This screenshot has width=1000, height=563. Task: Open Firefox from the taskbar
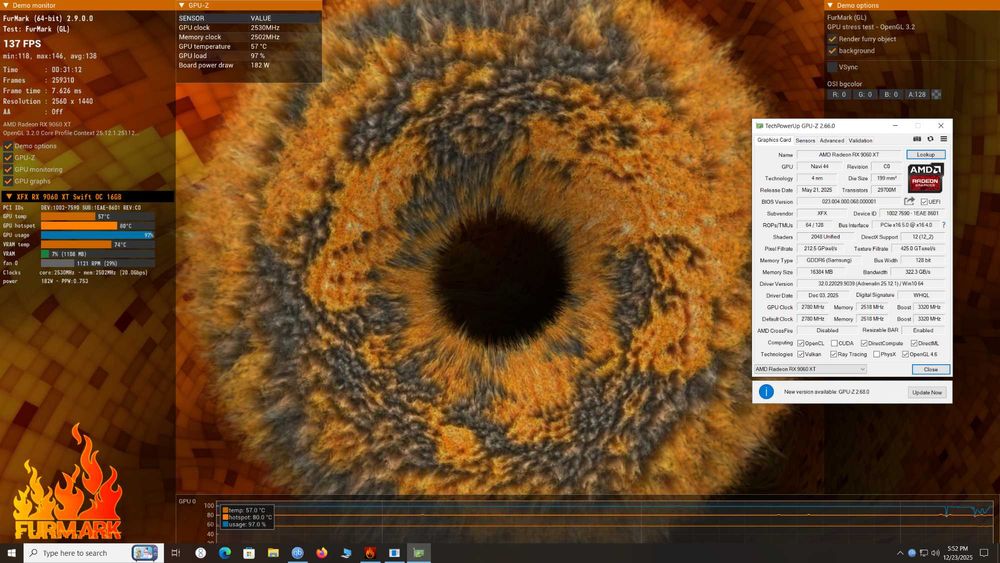pos(321,553)
